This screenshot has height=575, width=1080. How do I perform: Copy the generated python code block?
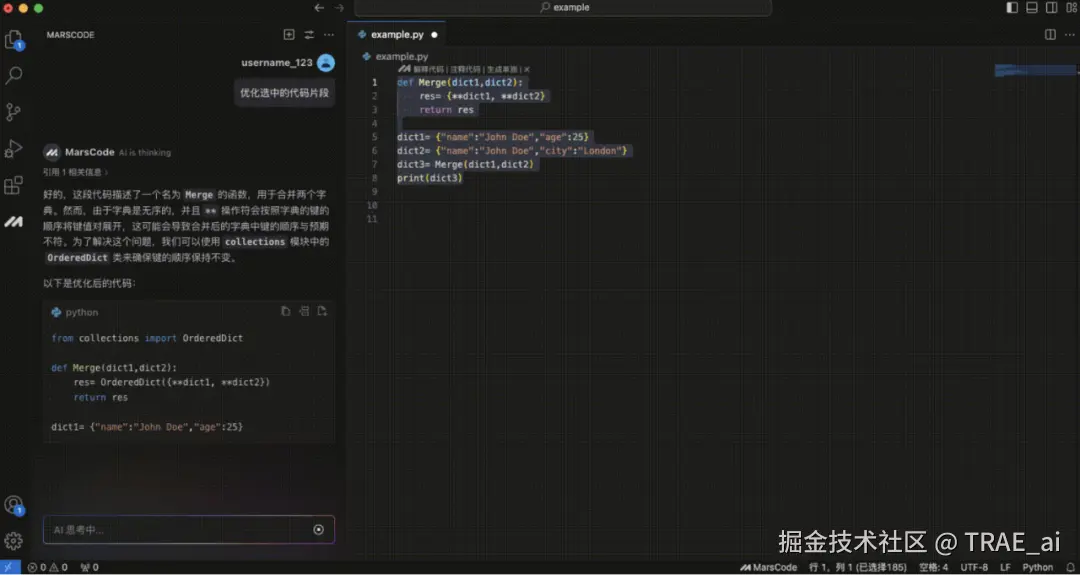pyautogui.click(x=286, y=311)
